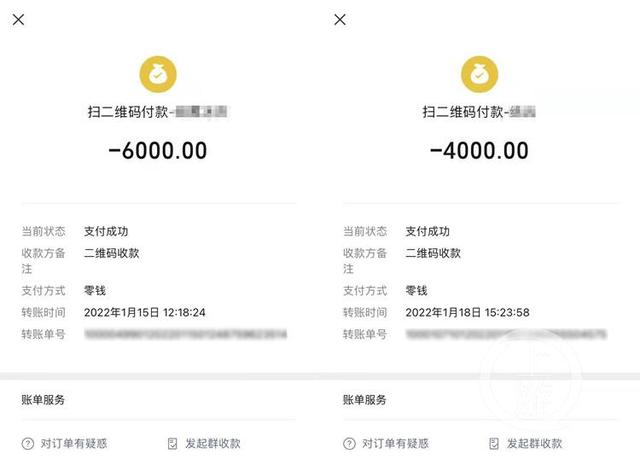Image resolution: width=640 pixels, height=465 pixels.
Task: Open 对订单有疑惑 text link for the 4000 payment
Action: pyautogui.click(x=394, y=443)
